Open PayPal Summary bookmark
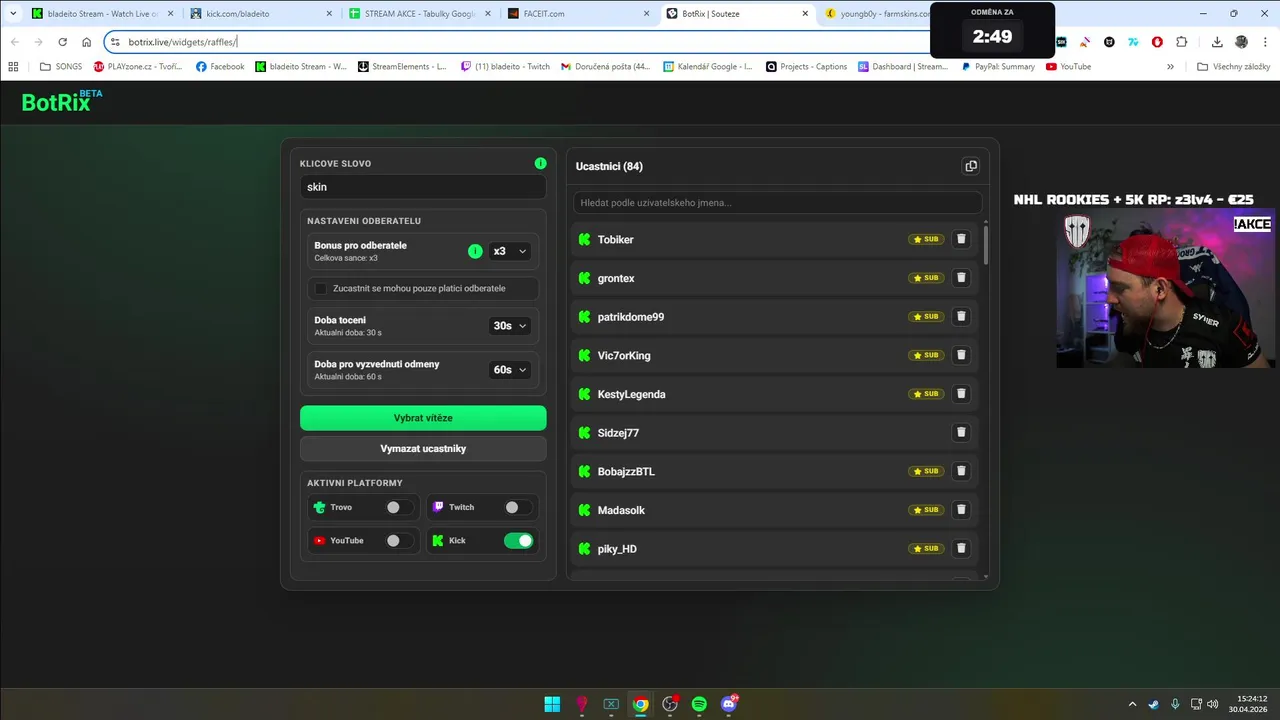 pos(997,66)
